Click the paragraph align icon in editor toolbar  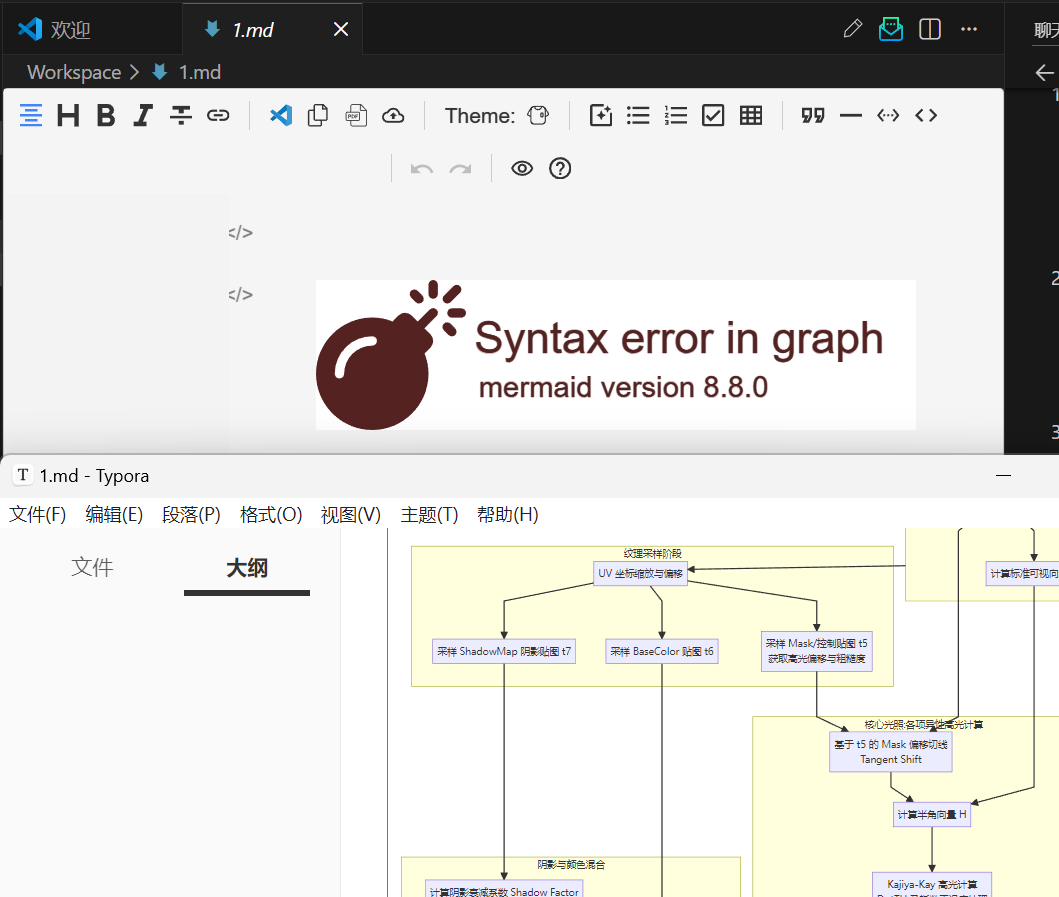[x=30, y=116]
